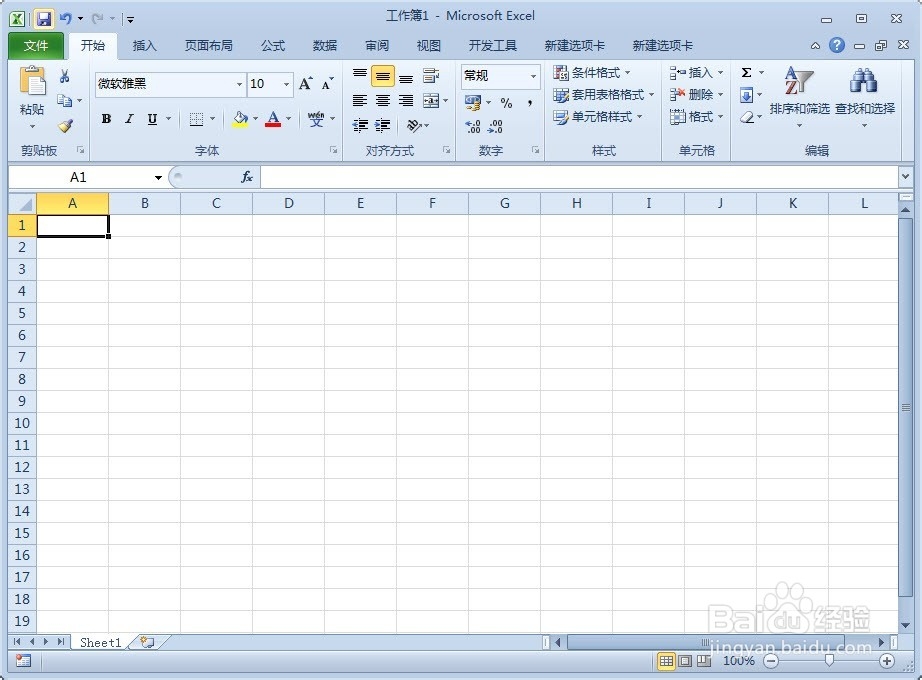Click the yellow Fill Color swatch
Image resolution: width=922 pixels, height=680 pixels.
pyautogui.click(x=240, y=119)
